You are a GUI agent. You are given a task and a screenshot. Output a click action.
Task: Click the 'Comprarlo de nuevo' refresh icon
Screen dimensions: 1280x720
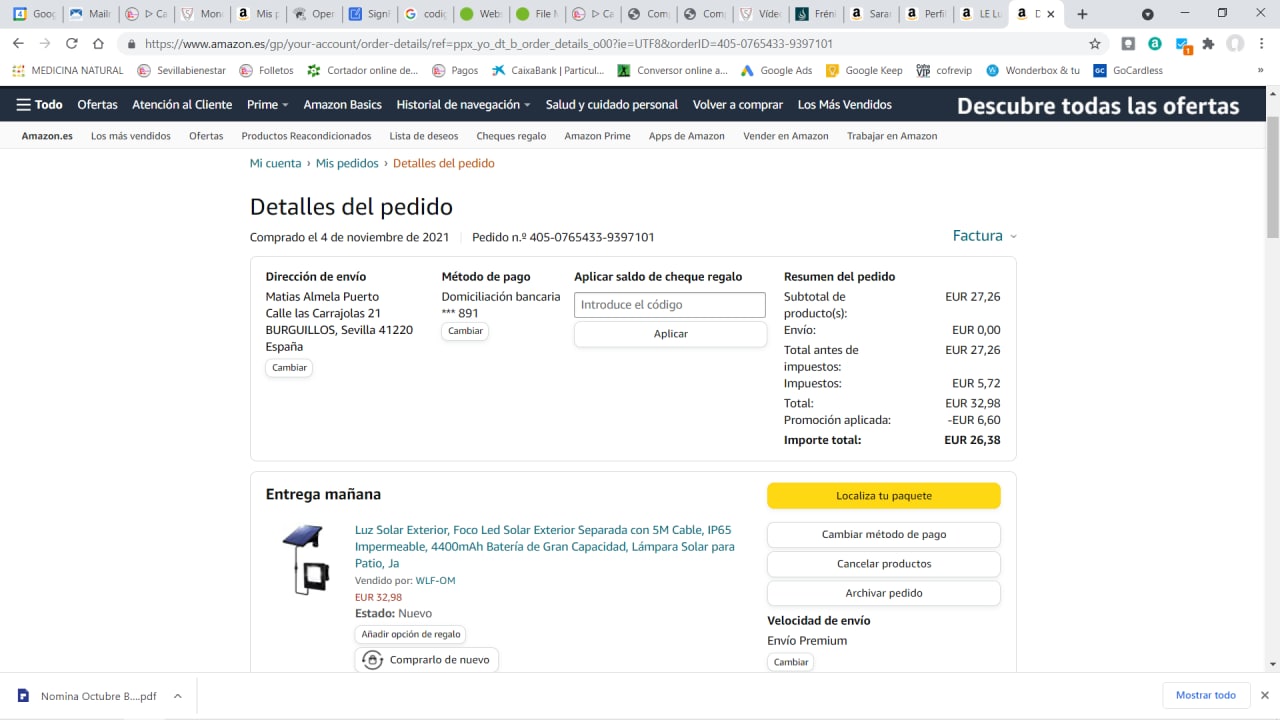point(373,660)
